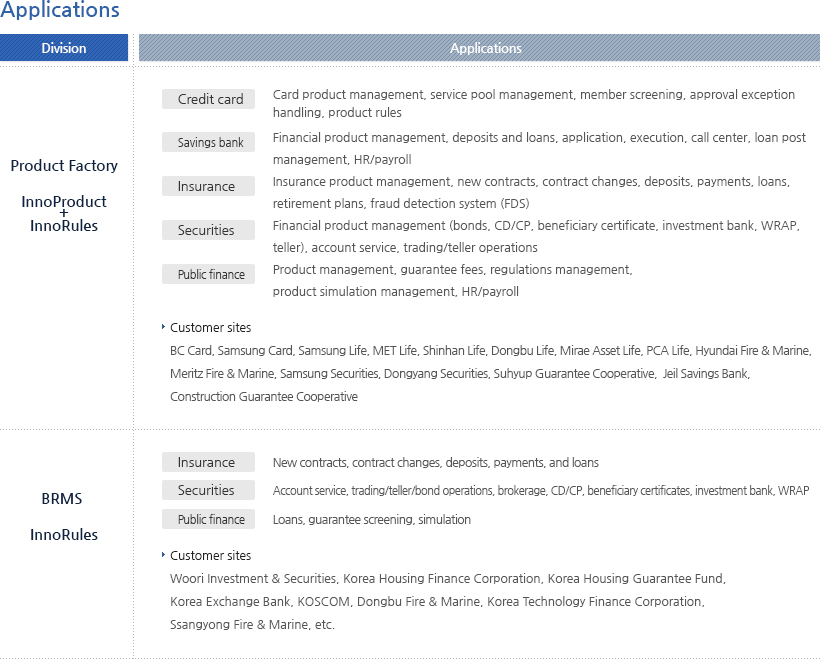Click the Division column header
This screenshot has width=820, height=659.
[64, 48]
